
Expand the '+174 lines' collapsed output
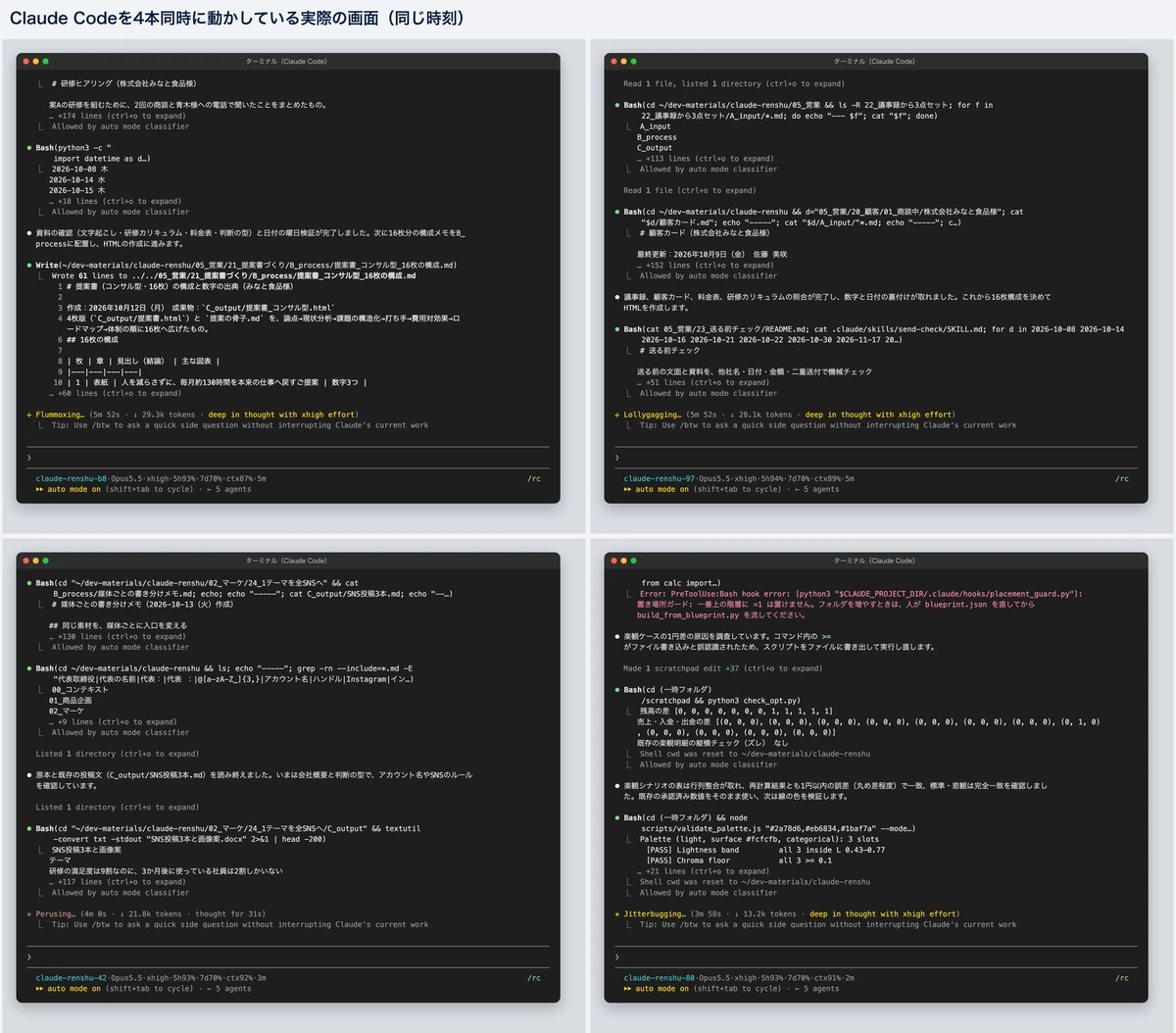tap(118, 116)
